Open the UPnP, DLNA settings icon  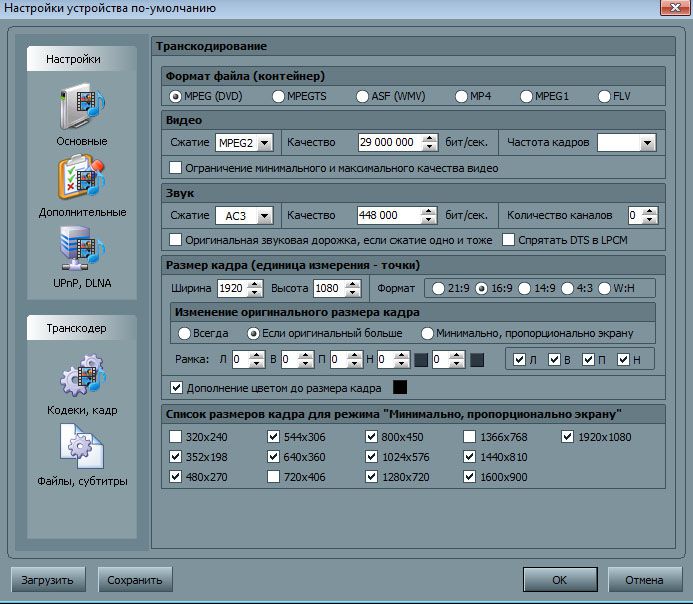point(82,250)
